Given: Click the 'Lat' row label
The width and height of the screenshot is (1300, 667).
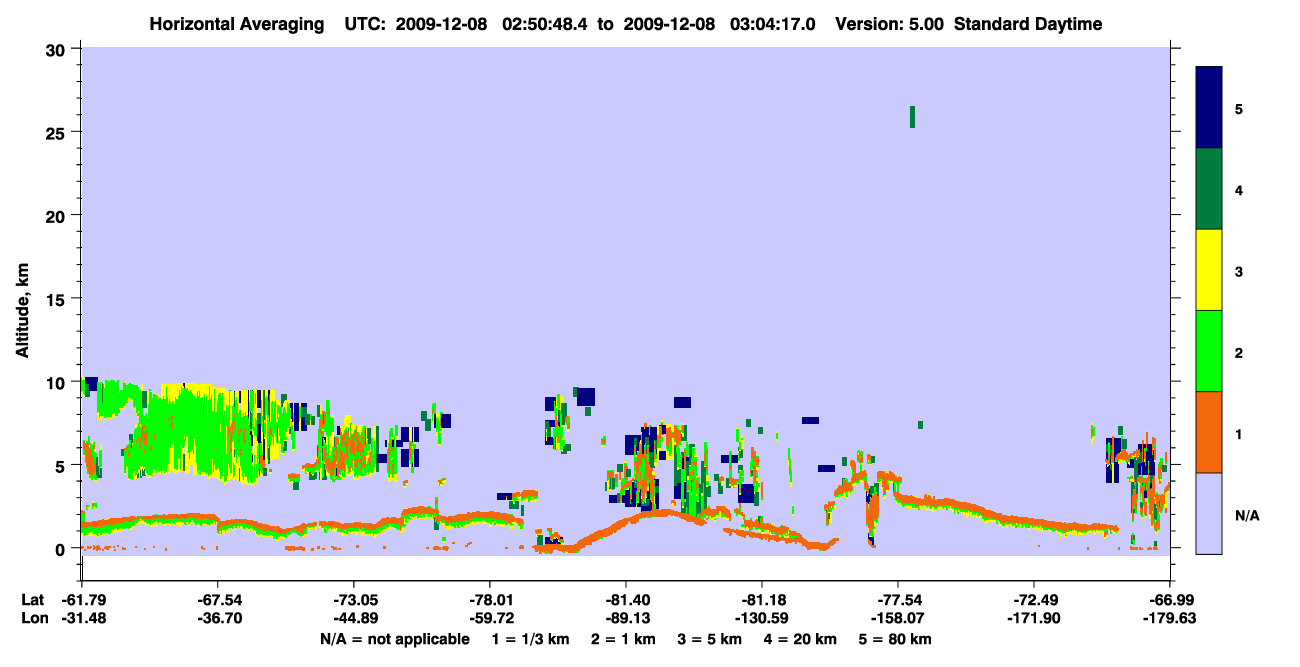Looking at the screenshot, I should [x=31, y=600].
